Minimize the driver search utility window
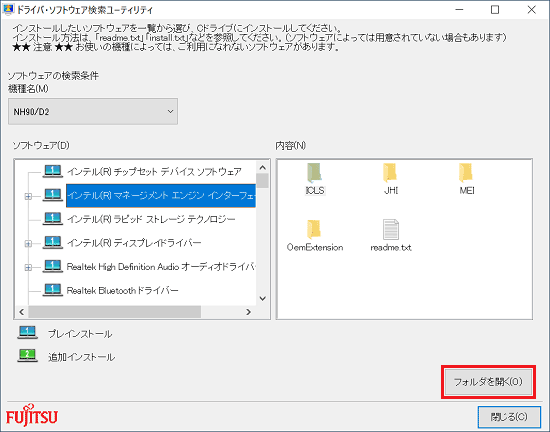This screenshot has height=432, width=550. pyautogui.click(x=460, y=9)
